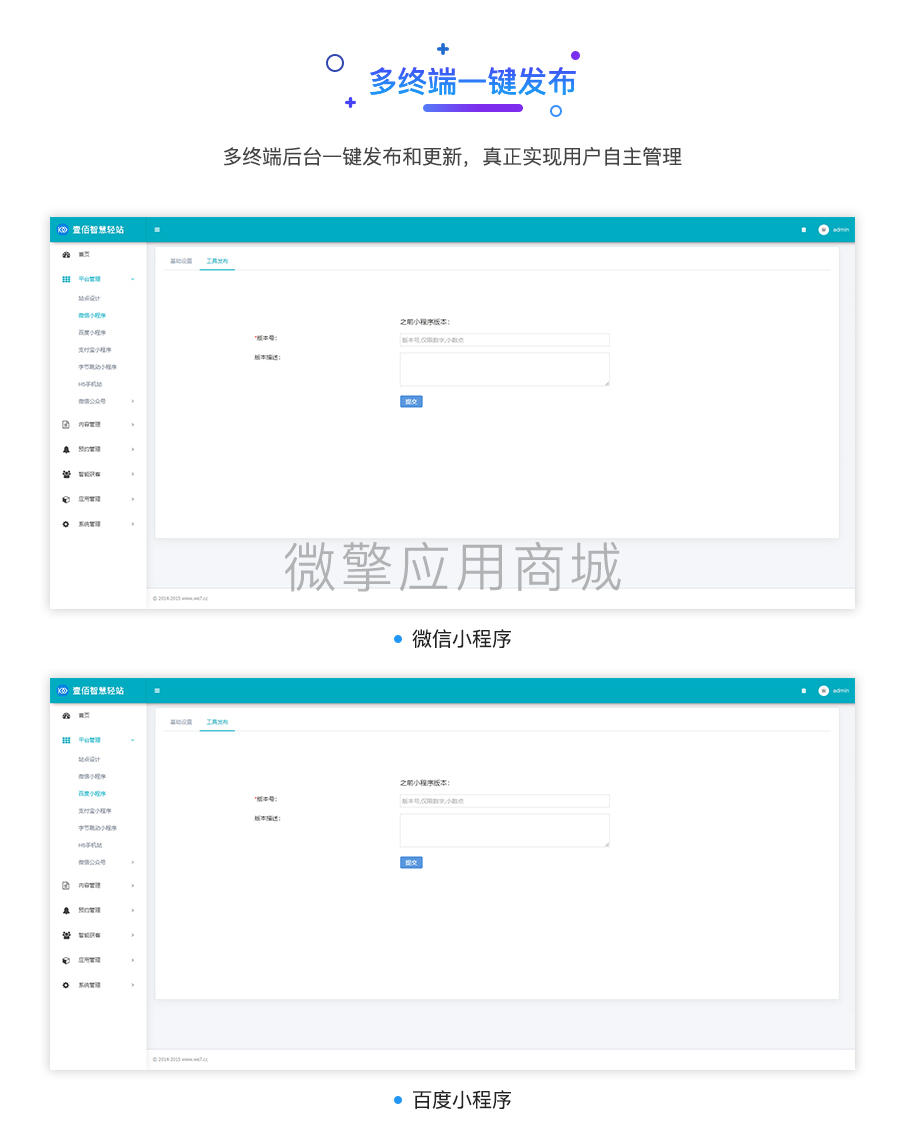Click 预约管理 bell icon in upper sidebar
This screenshot has width=905, height=1135.
(x=66, y=449)
